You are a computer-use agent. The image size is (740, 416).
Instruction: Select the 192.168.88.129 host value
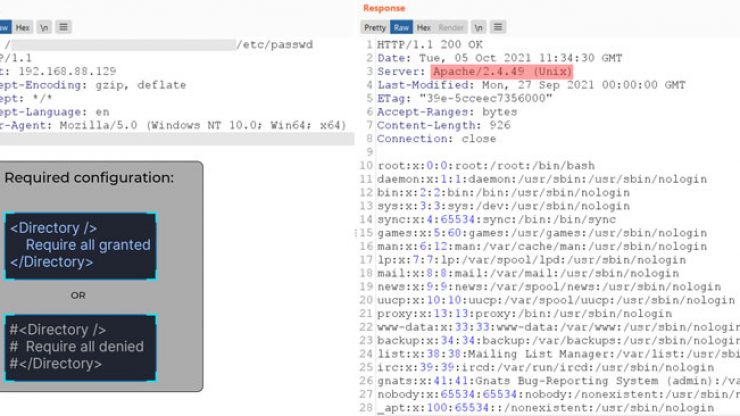[x=67, y=71]
